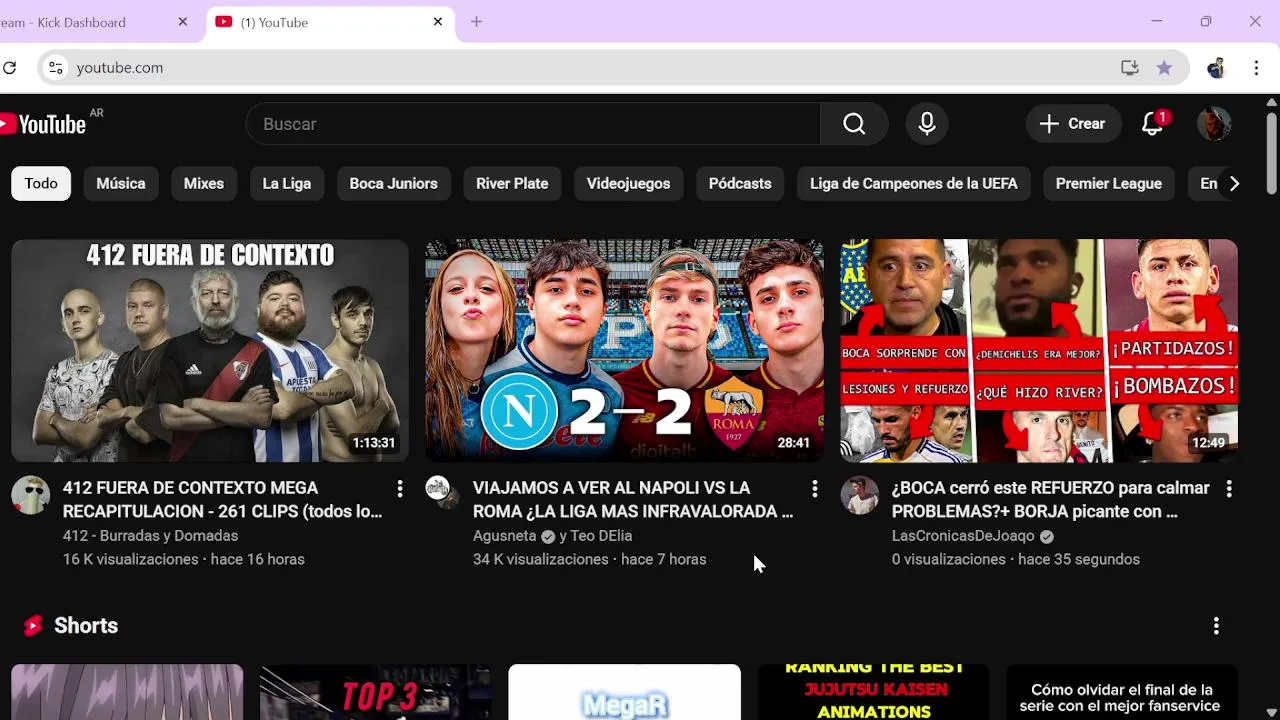This screenshot has height=720, width=1280.
Task: Open Cómo olvidar el final short
Action: 1122,692
